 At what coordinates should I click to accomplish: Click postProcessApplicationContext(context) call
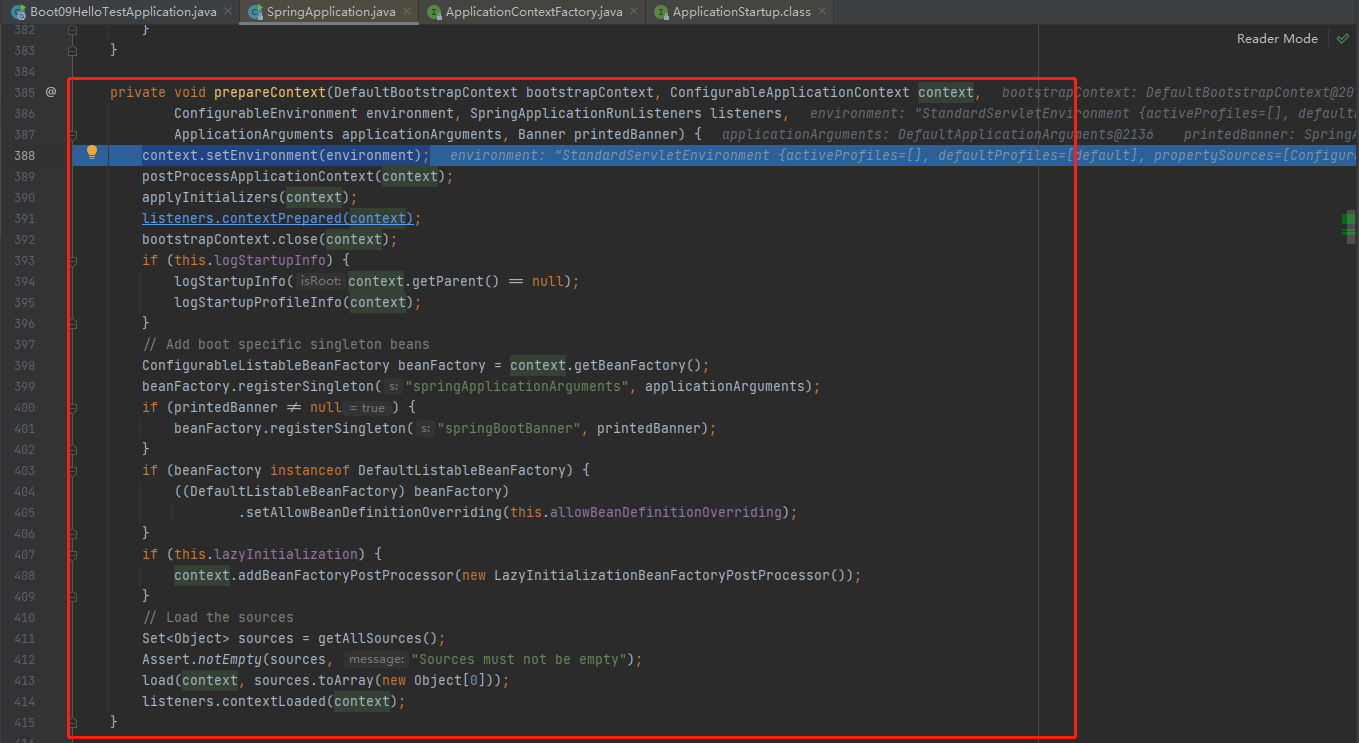[x=297, y=176]
